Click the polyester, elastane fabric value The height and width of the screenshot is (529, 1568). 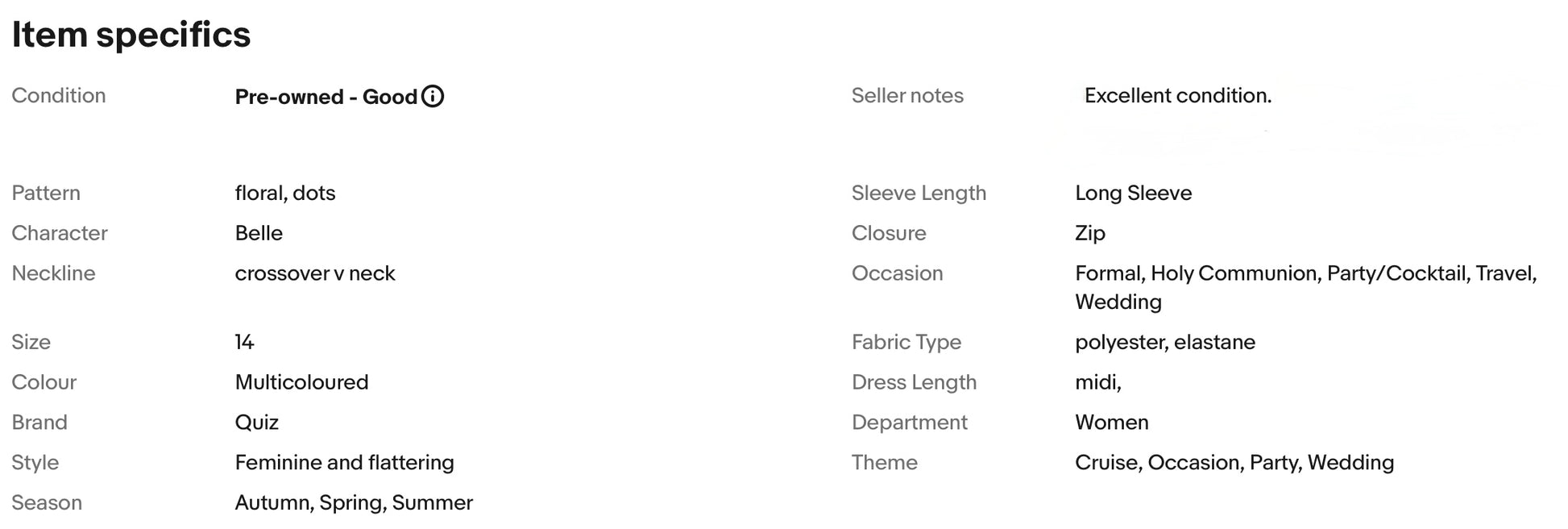tap(1165, 343)
